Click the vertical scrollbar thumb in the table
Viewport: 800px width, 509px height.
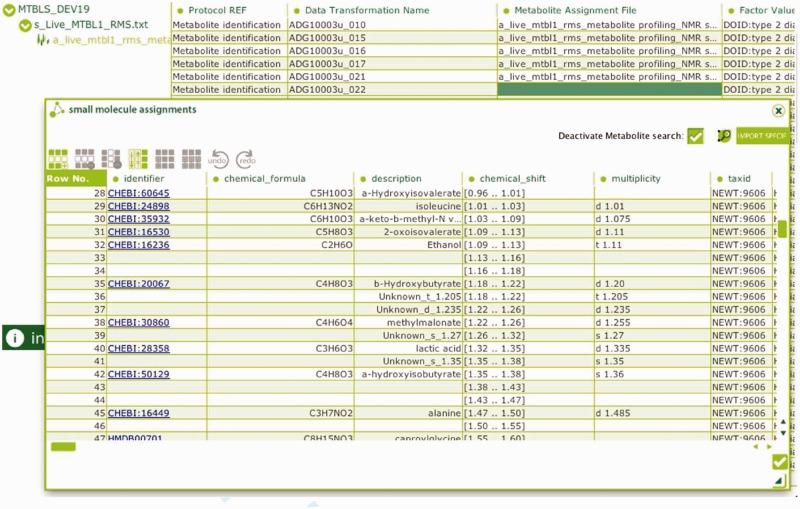coord(781,228)
